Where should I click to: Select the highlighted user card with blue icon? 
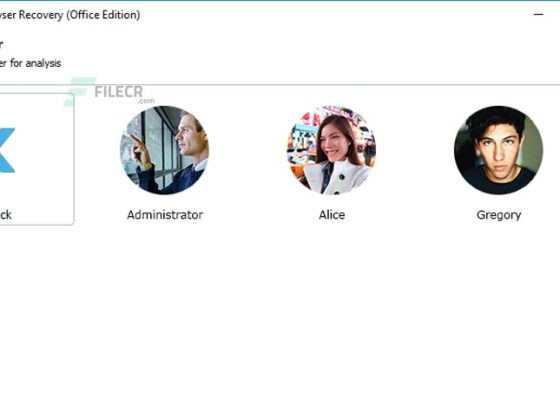tap(36, 159)
